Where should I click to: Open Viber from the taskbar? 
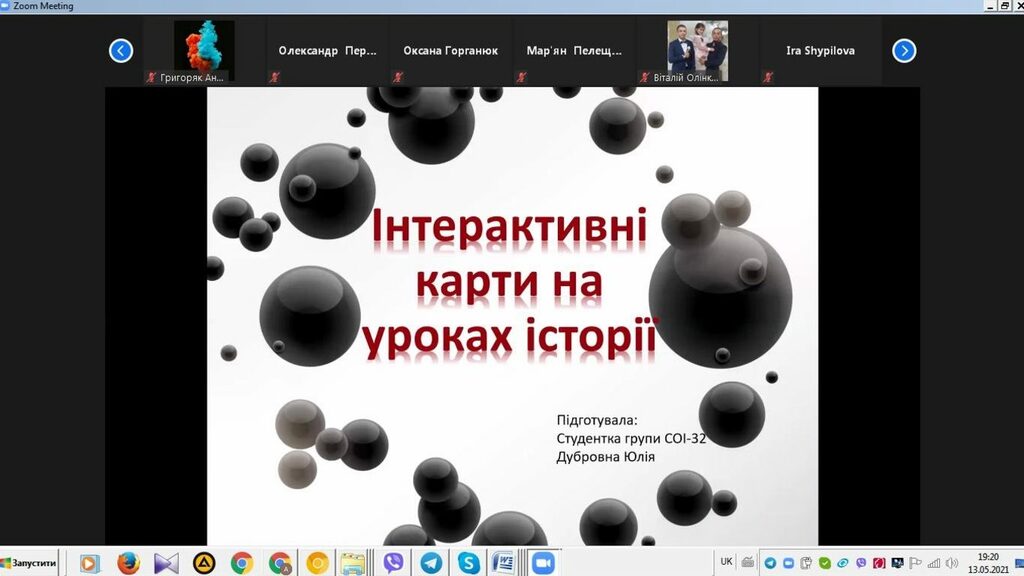(393, 563)
